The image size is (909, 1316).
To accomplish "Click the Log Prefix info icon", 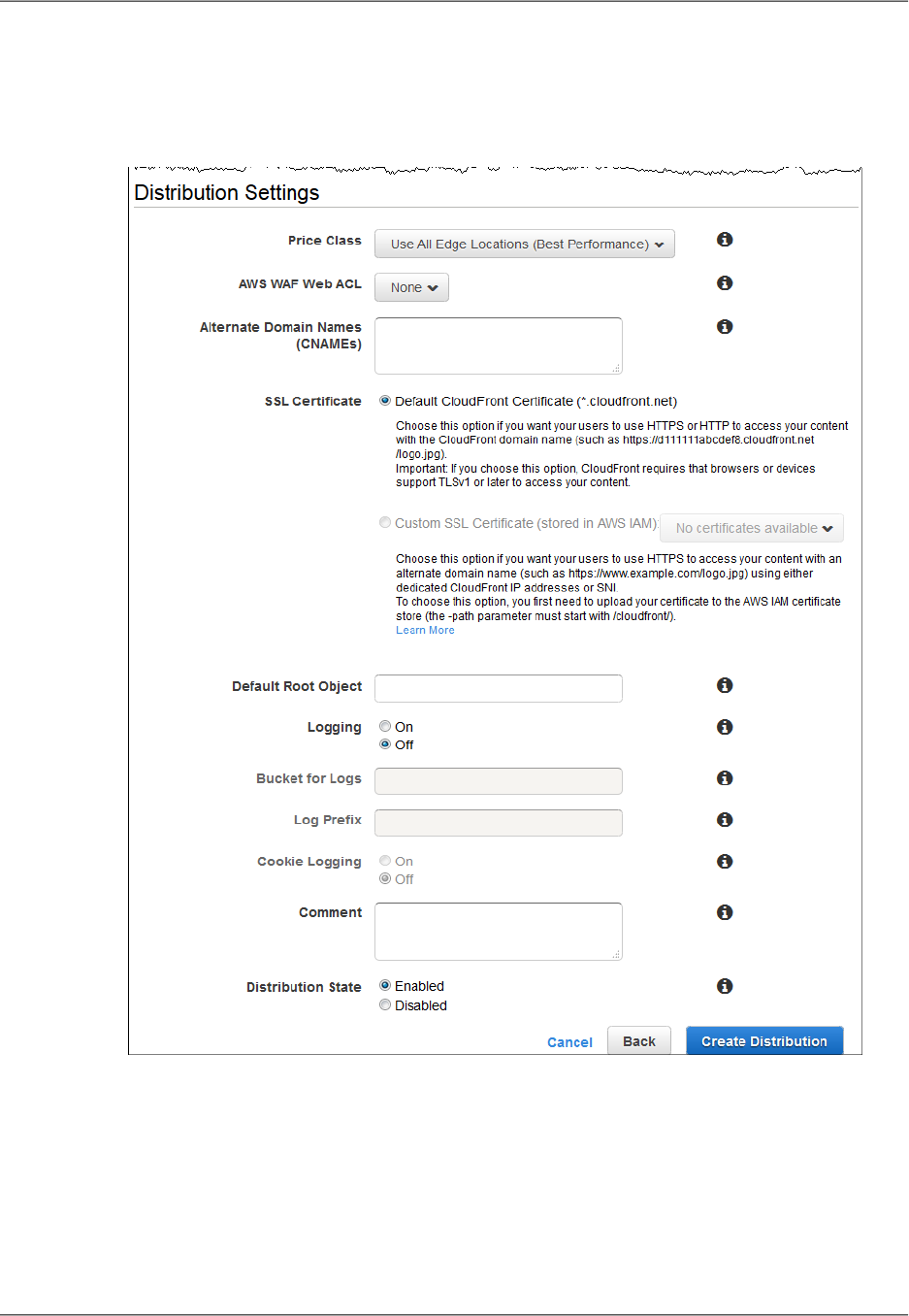I will pyautogui.click(x=725, y=820).
